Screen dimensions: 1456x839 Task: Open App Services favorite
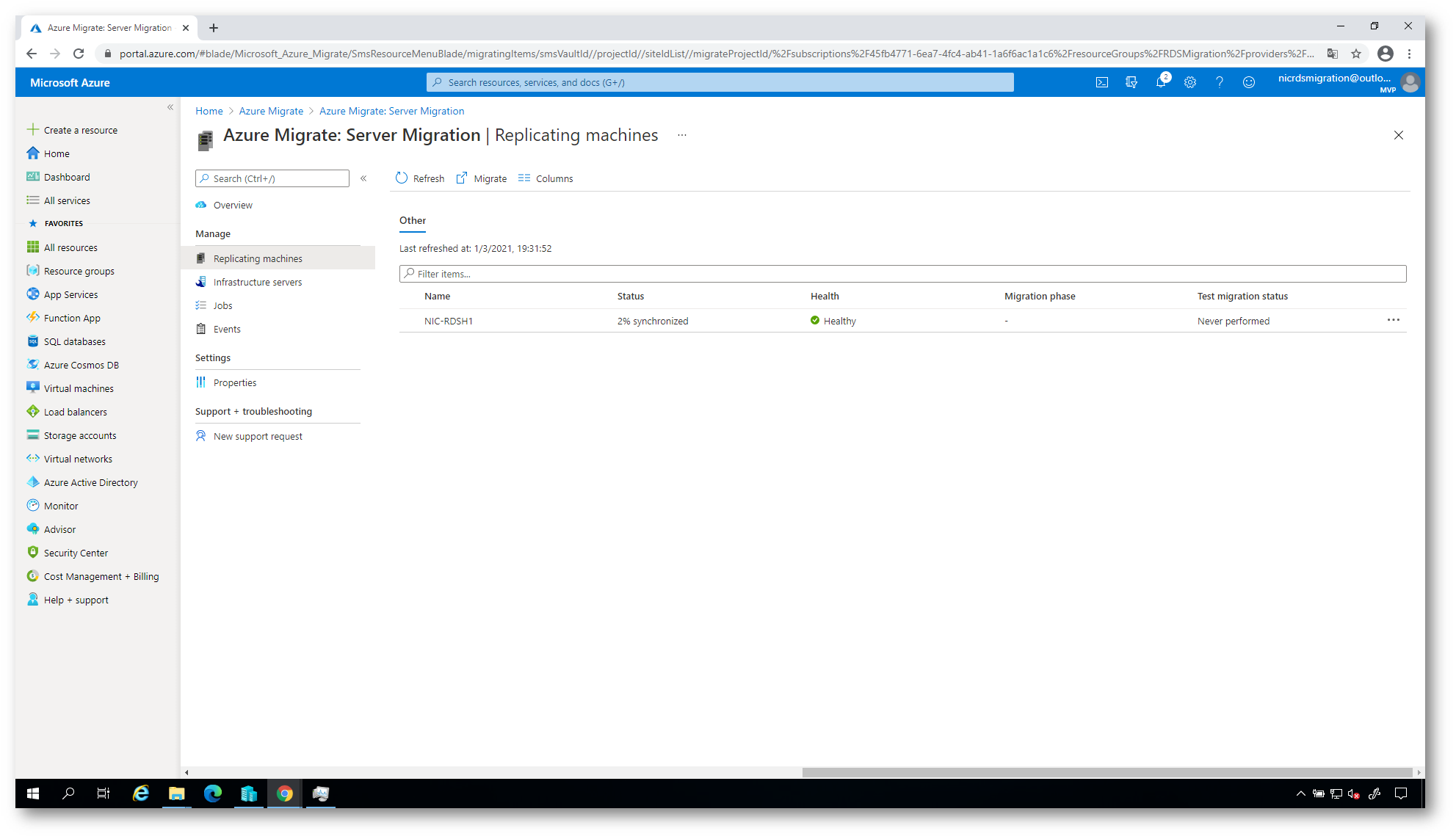tap(62, 294)
